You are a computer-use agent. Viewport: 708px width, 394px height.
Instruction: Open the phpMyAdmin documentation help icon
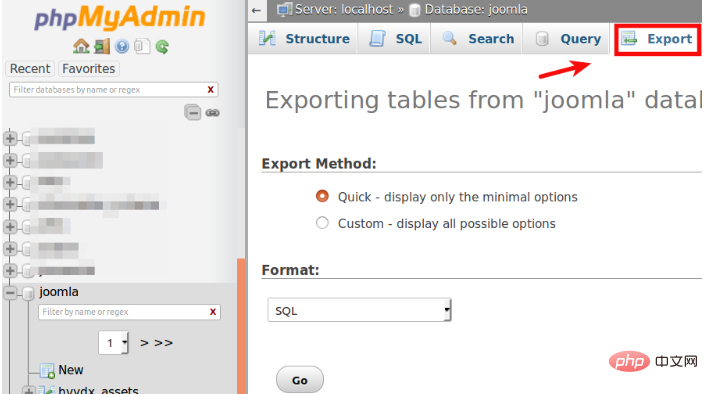point(122,46)
